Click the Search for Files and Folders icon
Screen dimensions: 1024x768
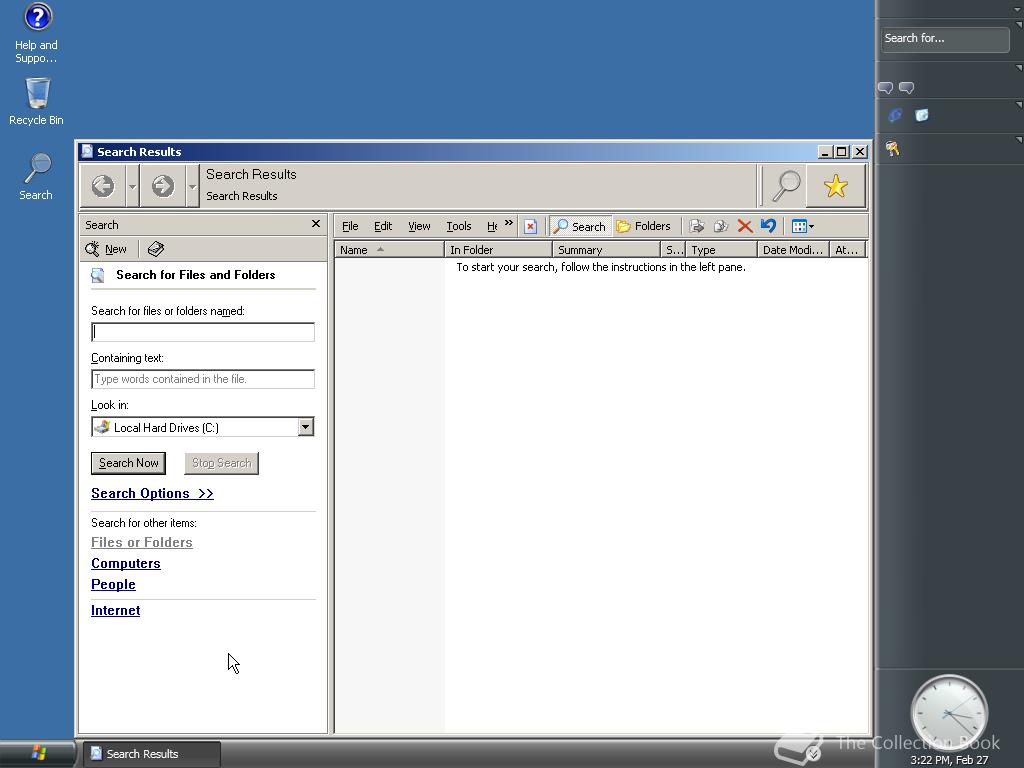[x=98, y=275]
